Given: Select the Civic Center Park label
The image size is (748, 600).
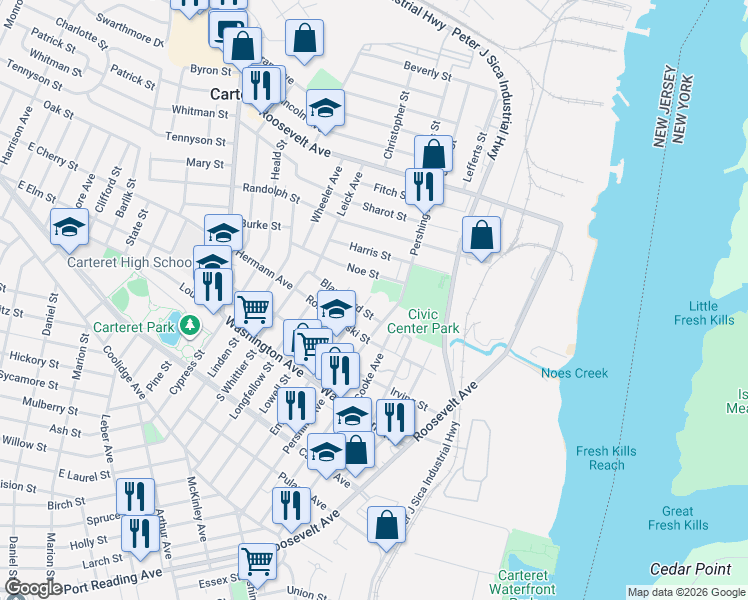Looking at the screenshot, I should click(x=423, y=321).
